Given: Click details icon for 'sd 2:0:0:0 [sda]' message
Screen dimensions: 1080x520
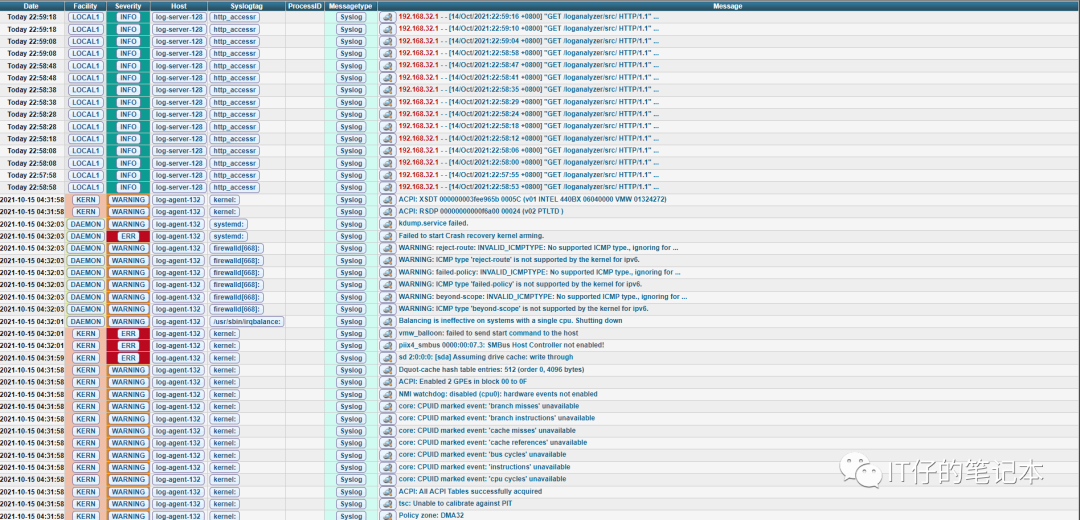Looking at the screenshot, I should 388,358.
